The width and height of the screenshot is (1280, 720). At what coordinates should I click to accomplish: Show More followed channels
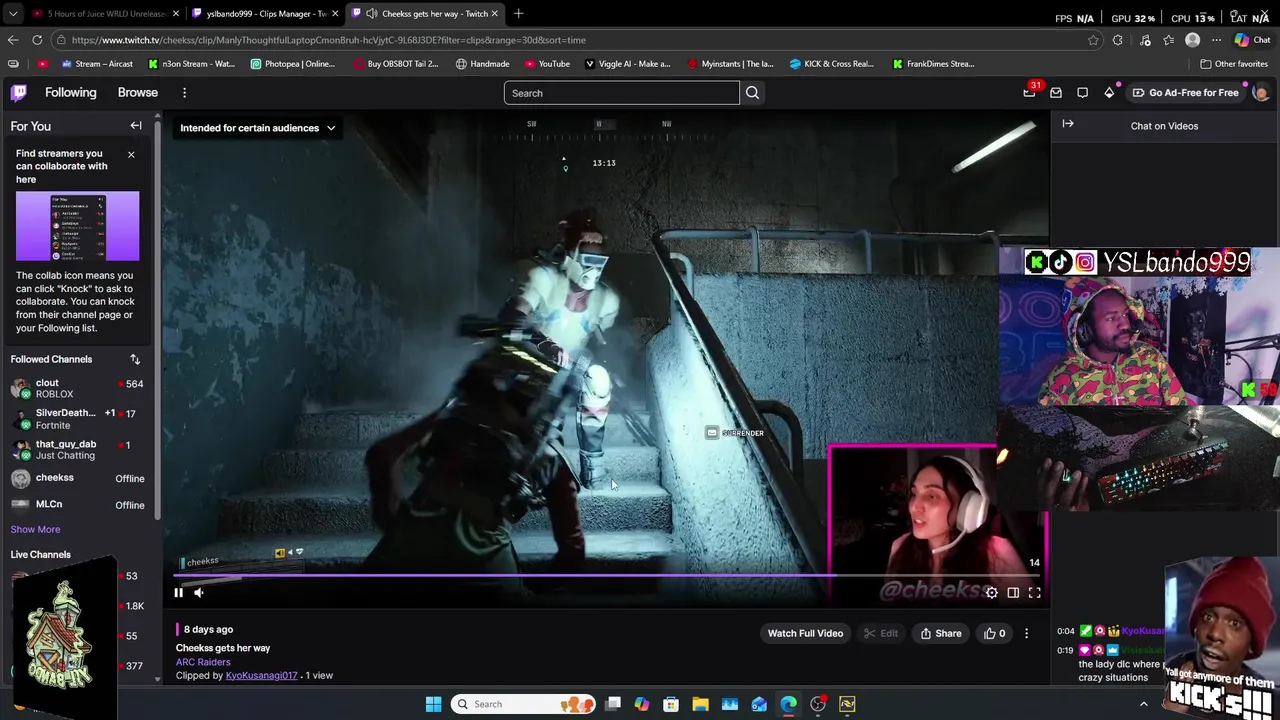(x=35, y=529)
